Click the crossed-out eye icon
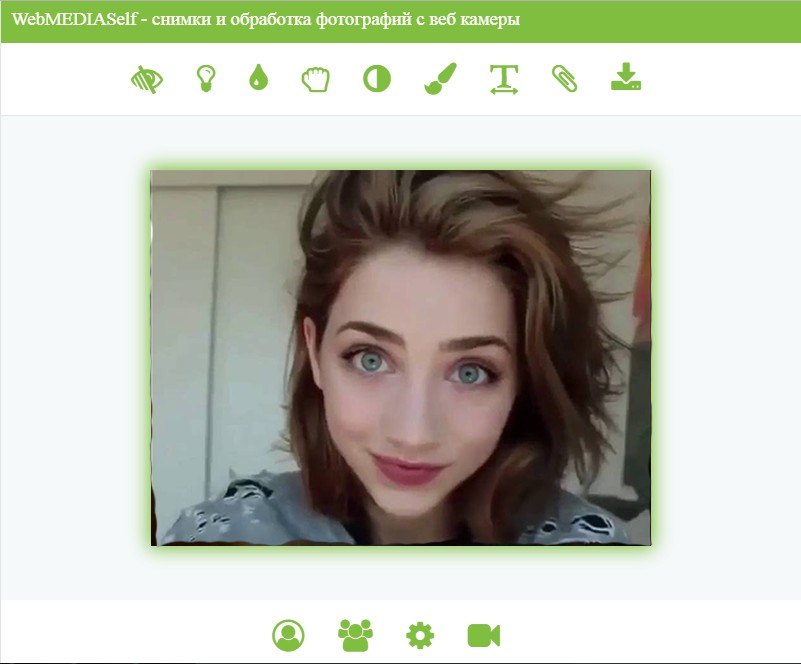 [147, 79]
